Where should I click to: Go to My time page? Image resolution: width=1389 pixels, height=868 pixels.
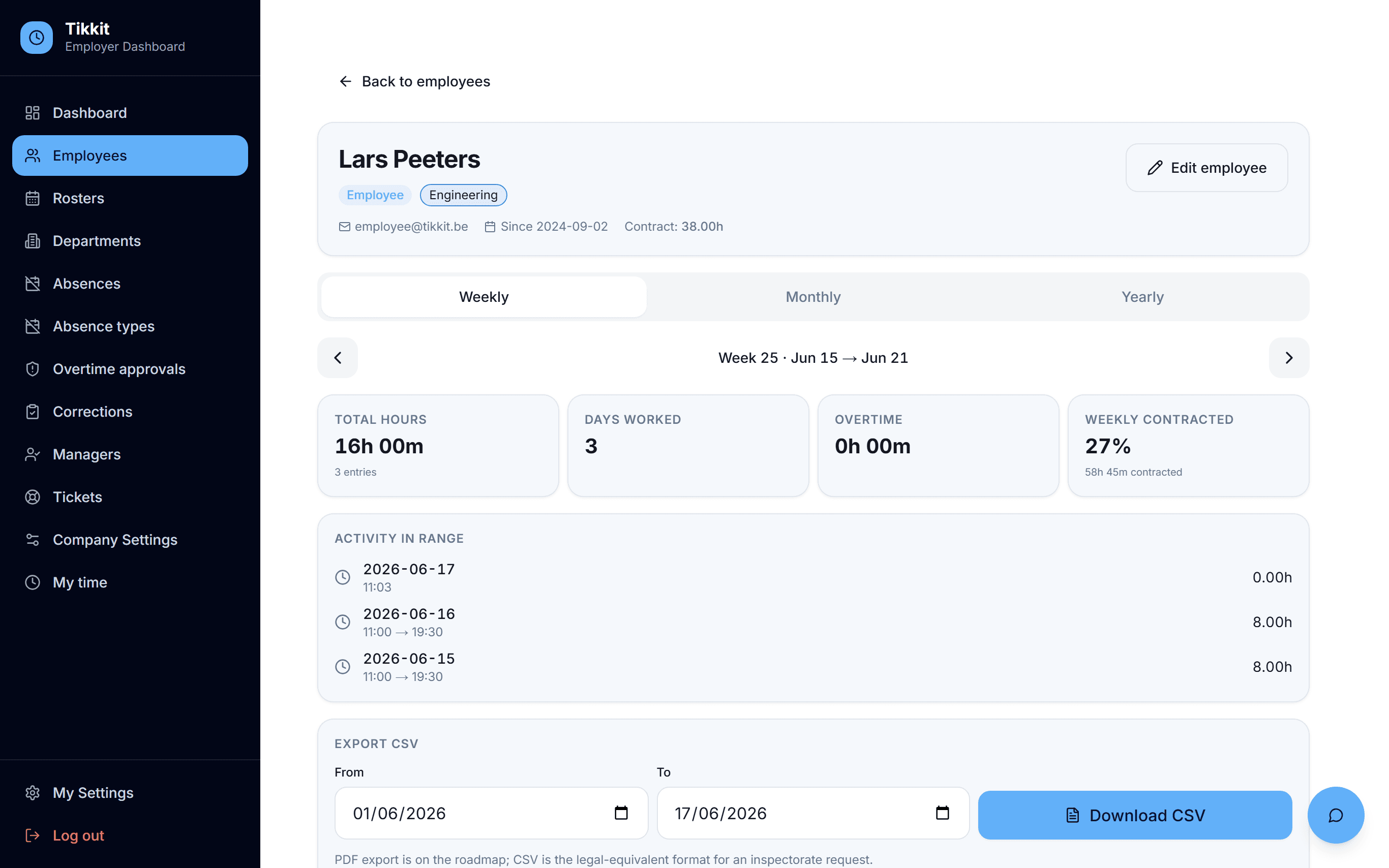coord(130,582)
